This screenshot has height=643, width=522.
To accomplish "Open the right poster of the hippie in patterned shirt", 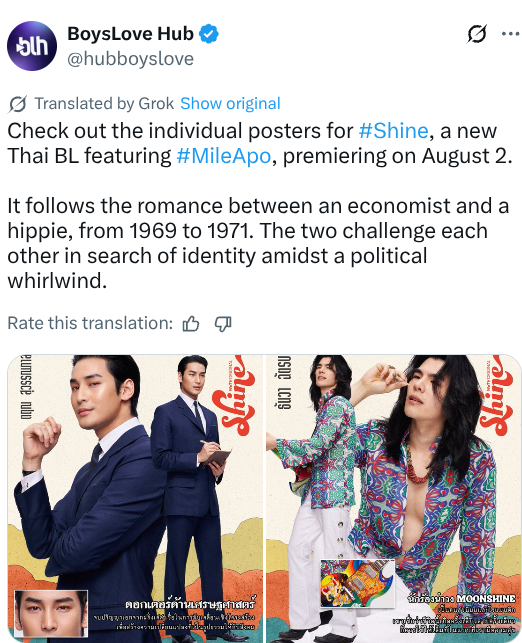I will [x=394, y=498].
